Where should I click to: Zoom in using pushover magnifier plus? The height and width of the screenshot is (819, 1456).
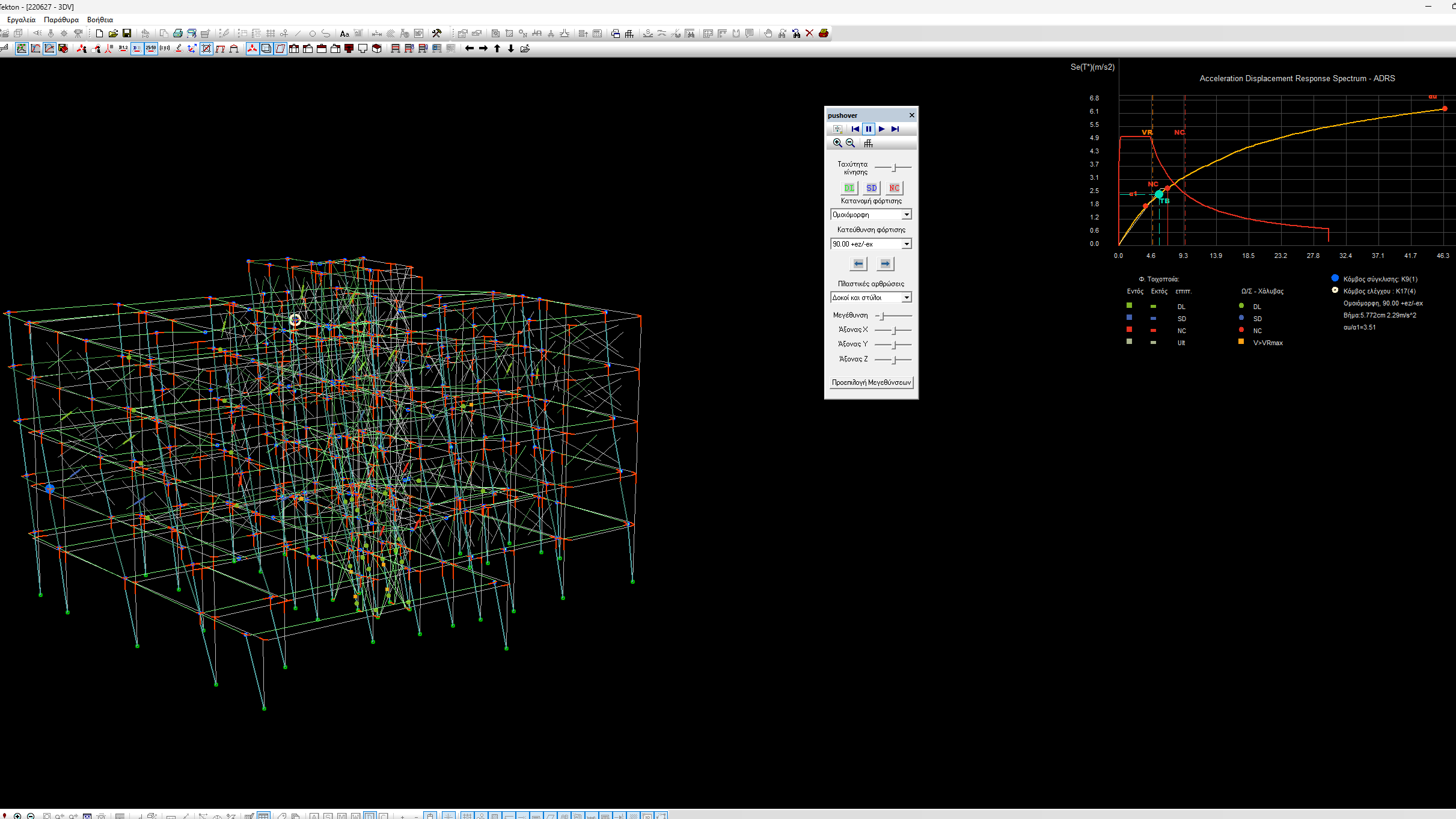[x=837, y=143]
